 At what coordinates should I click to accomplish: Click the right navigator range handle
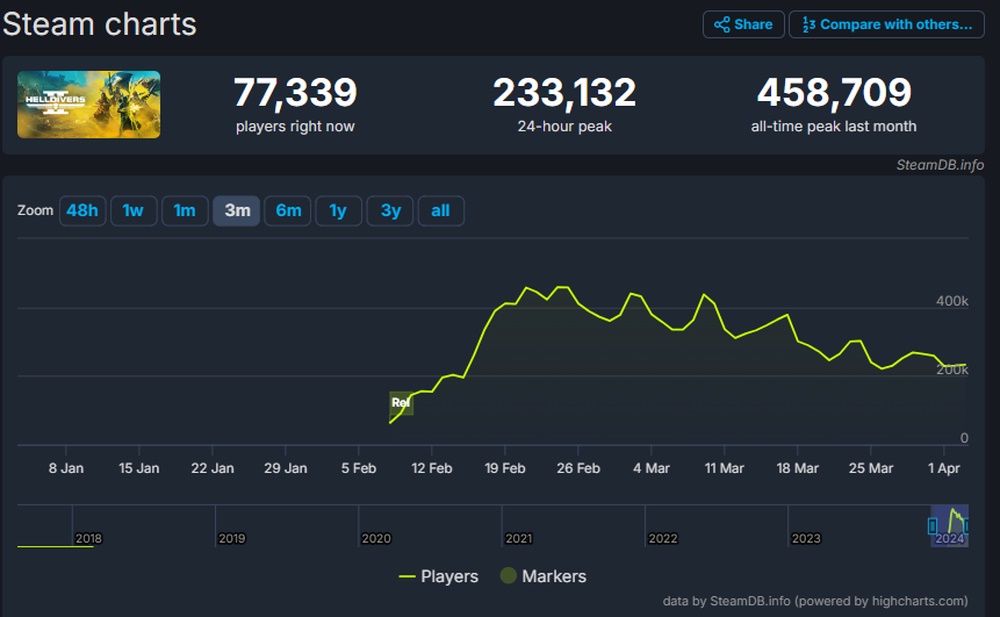click(x=967, y=526)
